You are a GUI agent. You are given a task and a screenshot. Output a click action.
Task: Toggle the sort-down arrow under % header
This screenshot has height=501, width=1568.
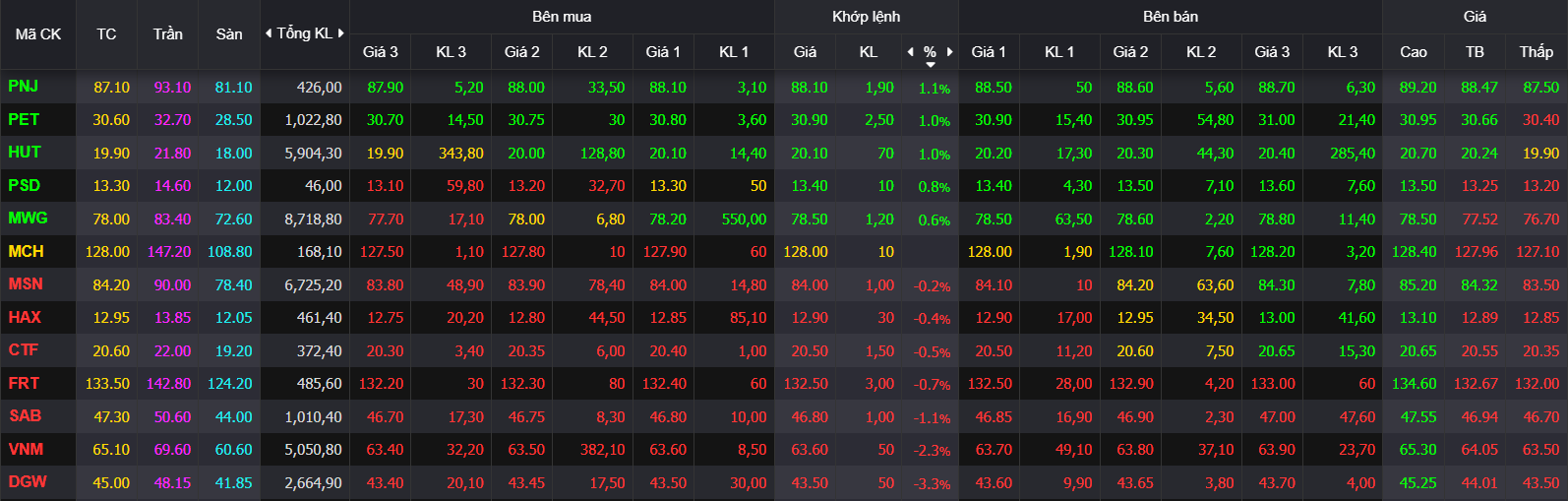930,65
